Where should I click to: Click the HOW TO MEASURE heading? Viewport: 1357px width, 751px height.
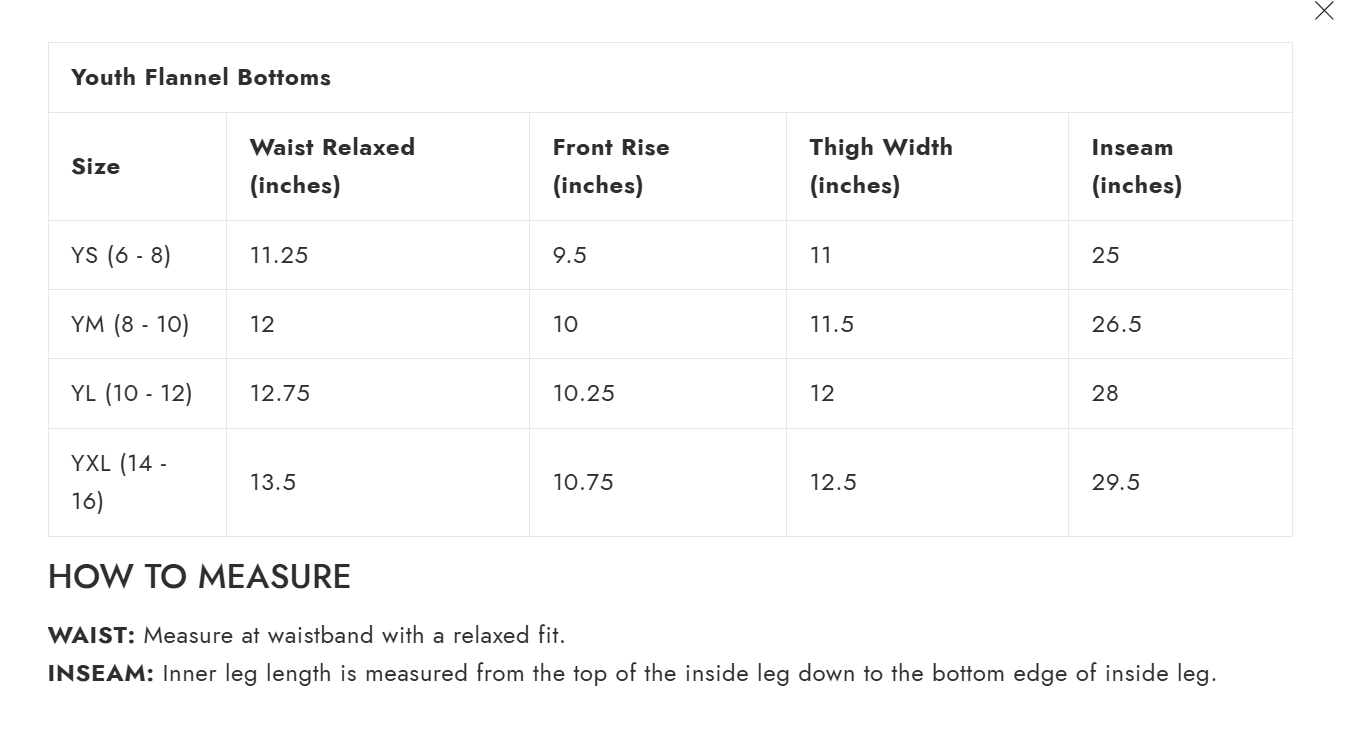[x=199, y=577]
